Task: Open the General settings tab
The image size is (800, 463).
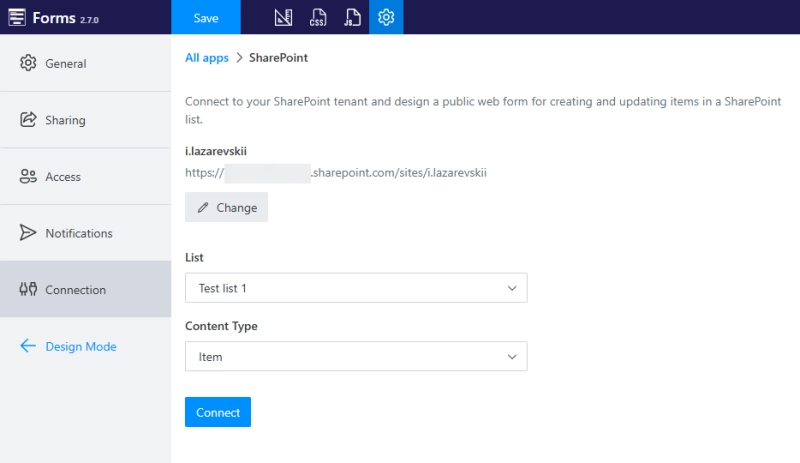Action: (86, 63)
